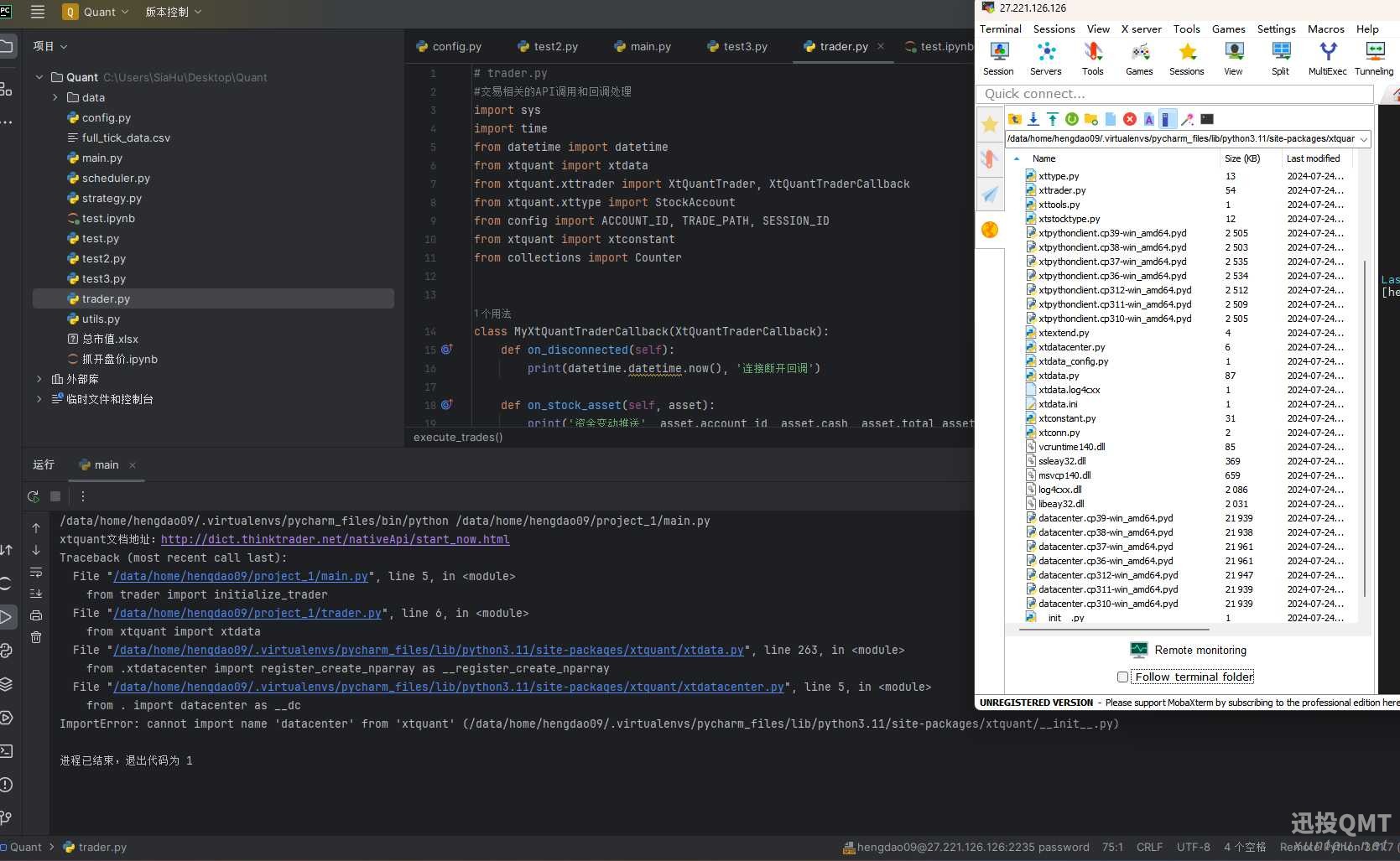Click MobaXterm Sessions star toolbar icon
The width and height of the screenshot is (1400, 861).
(1187, 59)
